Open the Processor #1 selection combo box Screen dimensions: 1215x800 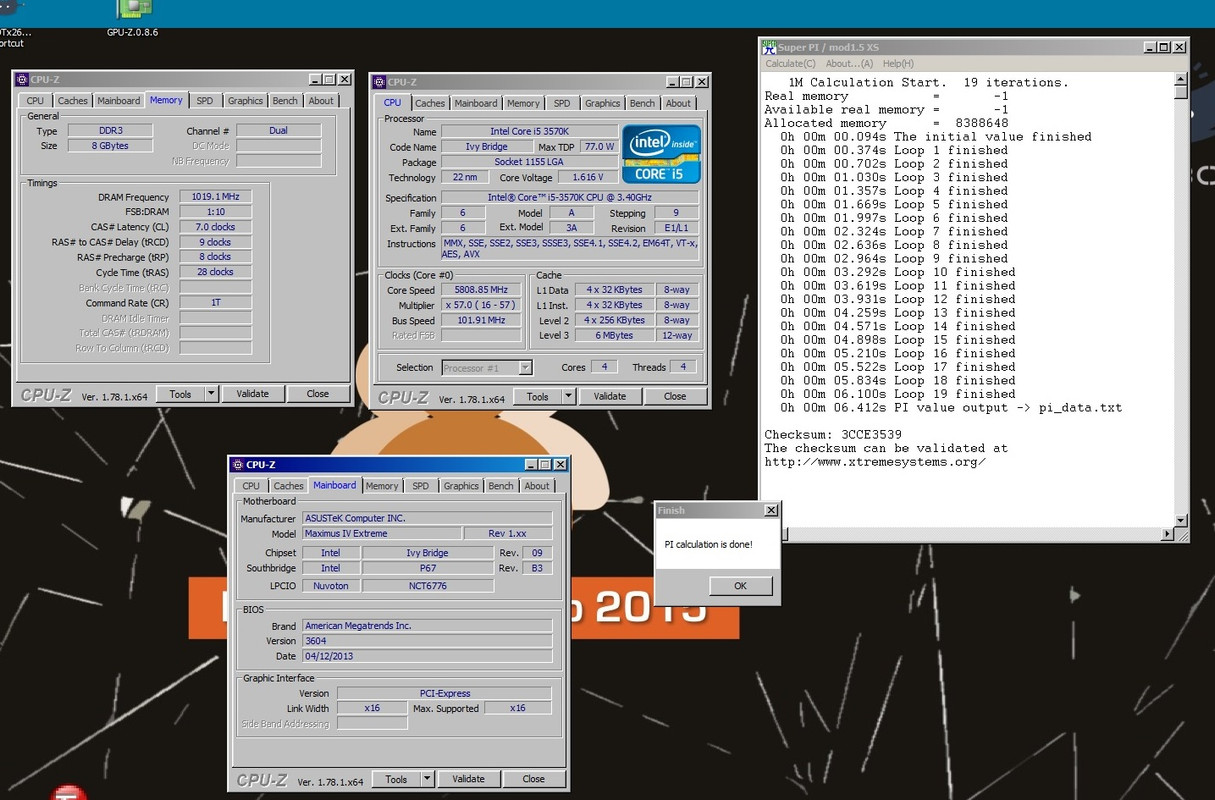pyautogui.click(x=487, y=368)
